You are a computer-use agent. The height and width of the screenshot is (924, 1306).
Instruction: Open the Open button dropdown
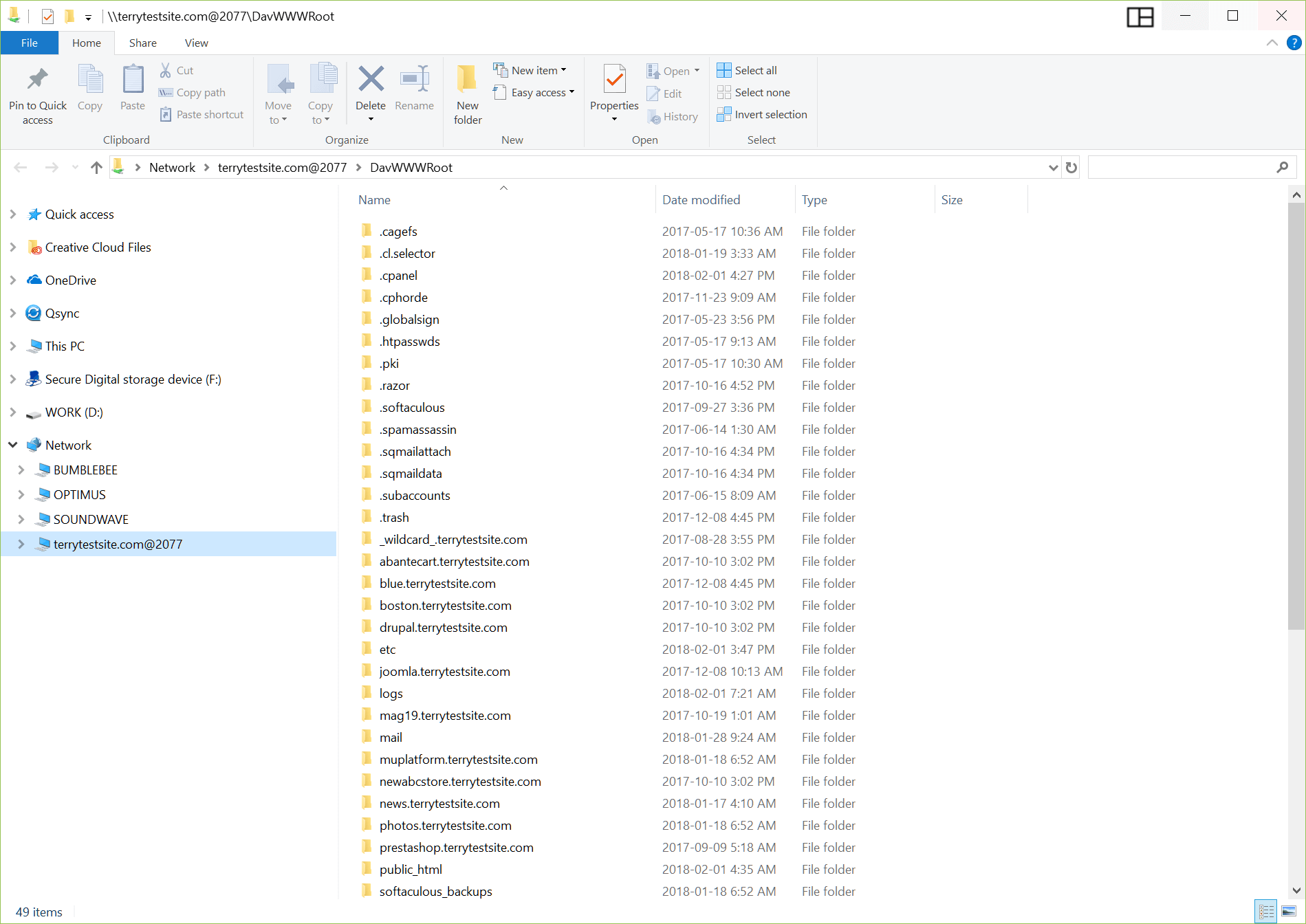click(697, 71)
